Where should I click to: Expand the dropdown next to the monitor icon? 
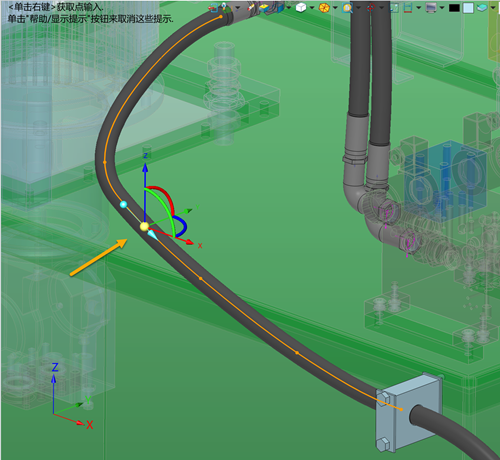click(x=442, y=7)
